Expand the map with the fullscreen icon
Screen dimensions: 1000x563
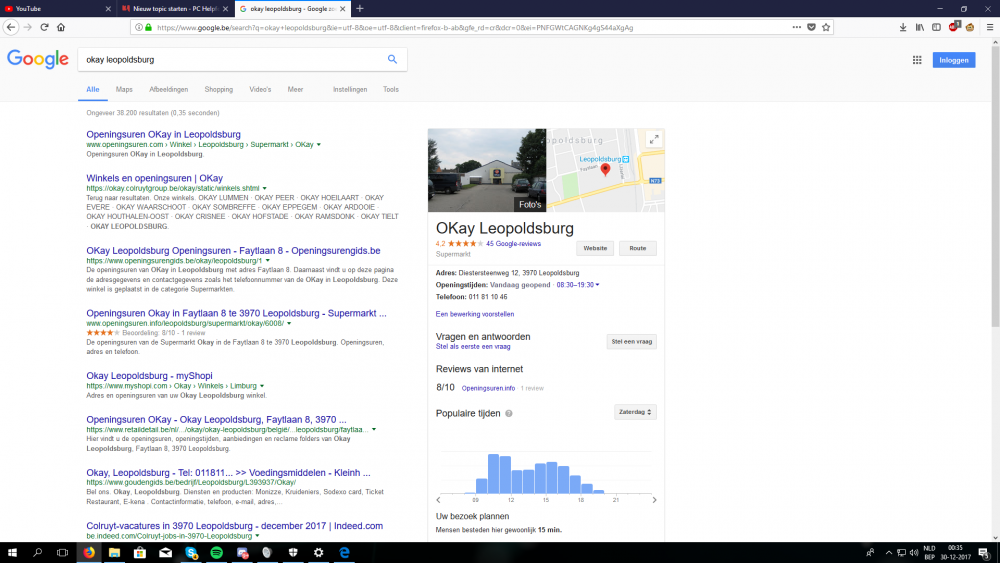pyautogui.click(x=654, y=140)
